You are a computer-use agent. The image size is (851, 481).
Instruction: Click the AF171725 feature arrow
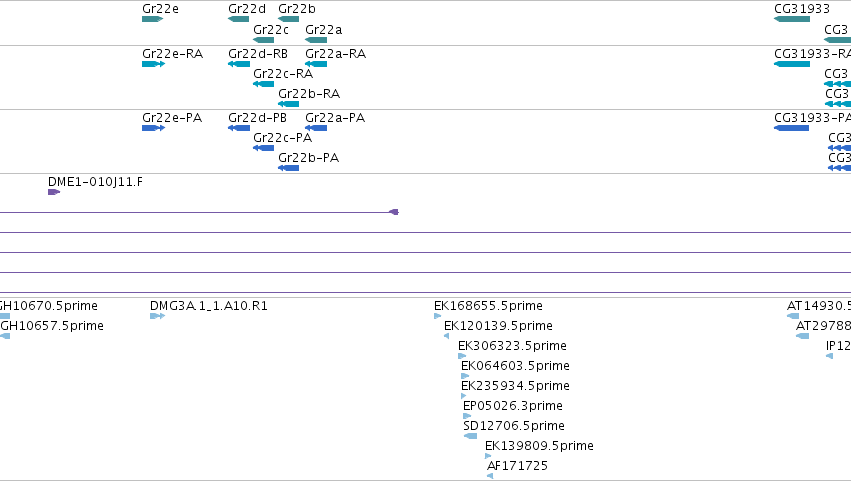pyautogui.click(x=490, y=476)
